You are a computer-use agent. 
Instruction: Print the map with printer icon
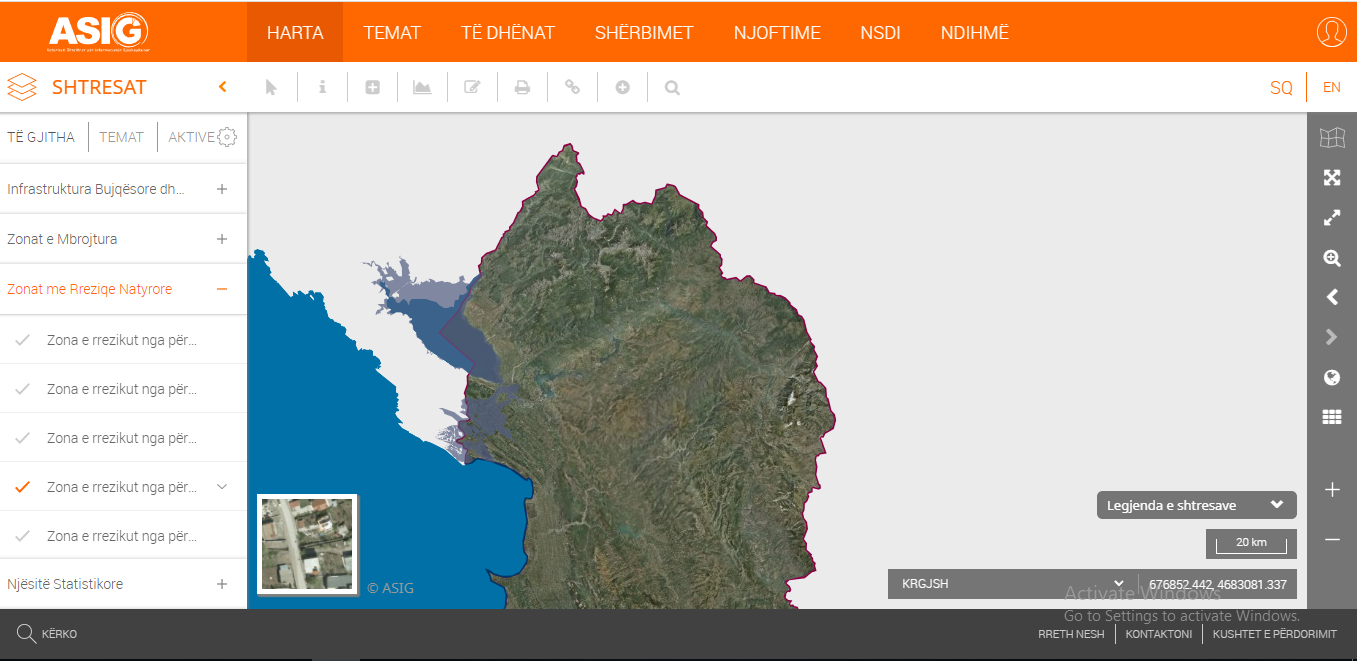pos(522,87)
